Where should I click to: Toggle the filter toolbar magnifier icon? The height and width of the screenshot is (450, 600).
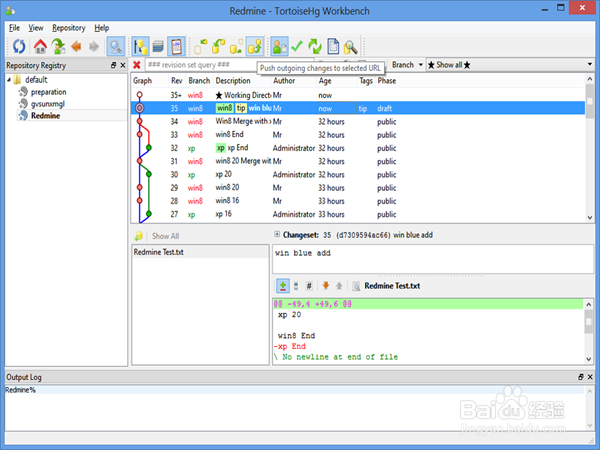pyautogui.click(x=116, y=47)
